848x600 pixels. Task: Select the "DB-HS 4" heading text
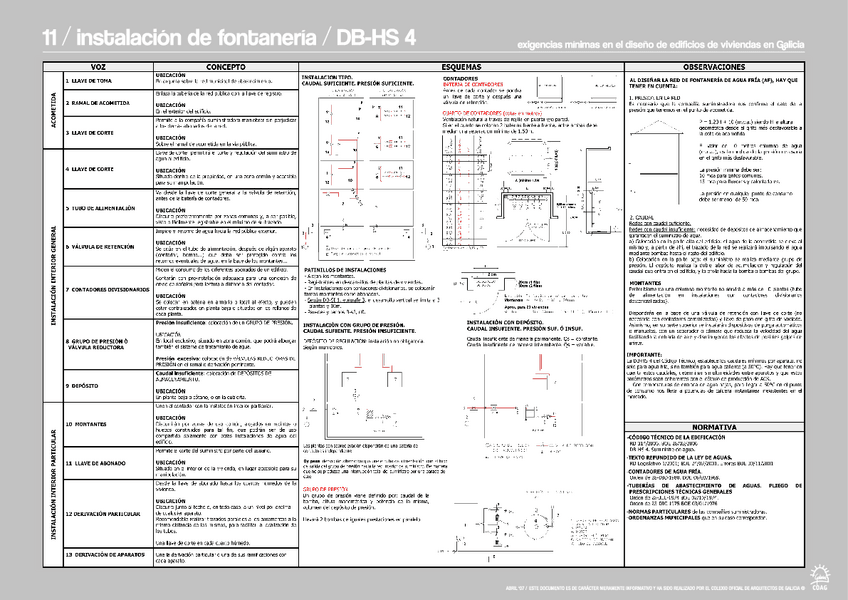click(376, 38)
